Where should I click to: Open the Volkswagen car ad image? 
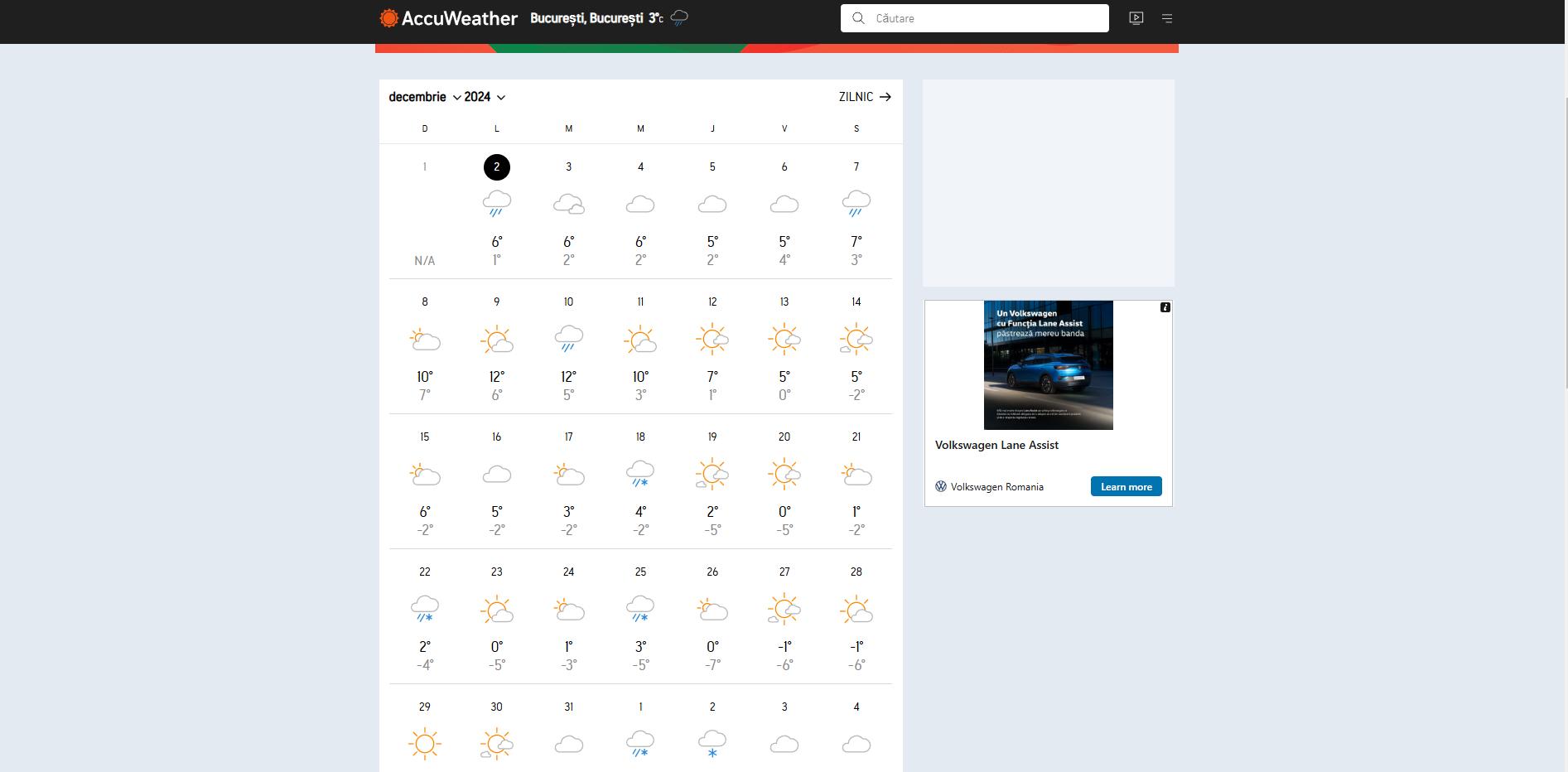point(1048,365)
